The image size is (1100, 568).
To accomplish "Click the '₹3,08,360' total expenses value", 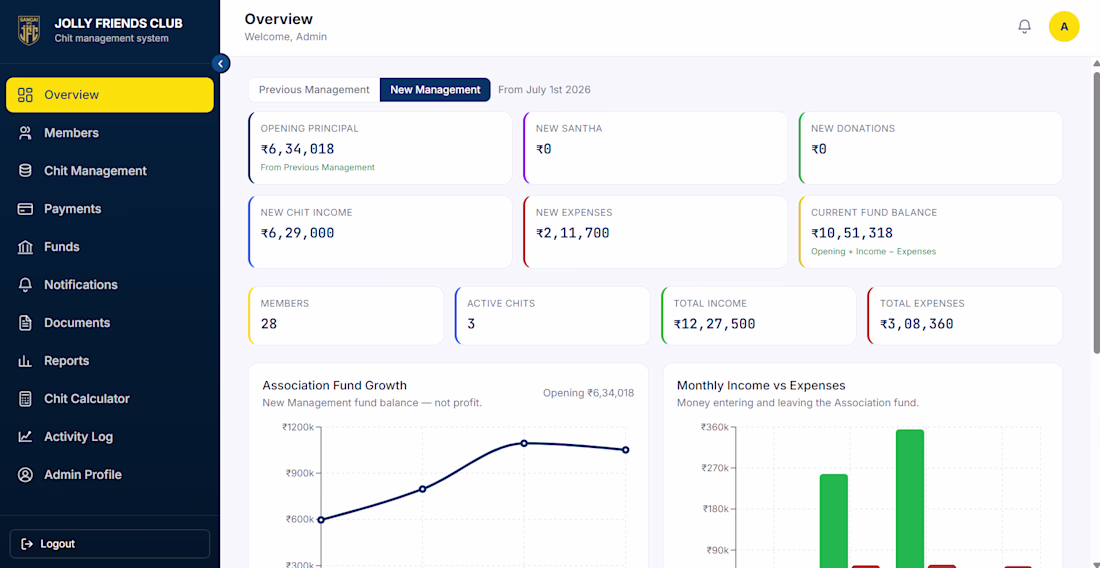I will pyautogui.click(x=917, y=324).
